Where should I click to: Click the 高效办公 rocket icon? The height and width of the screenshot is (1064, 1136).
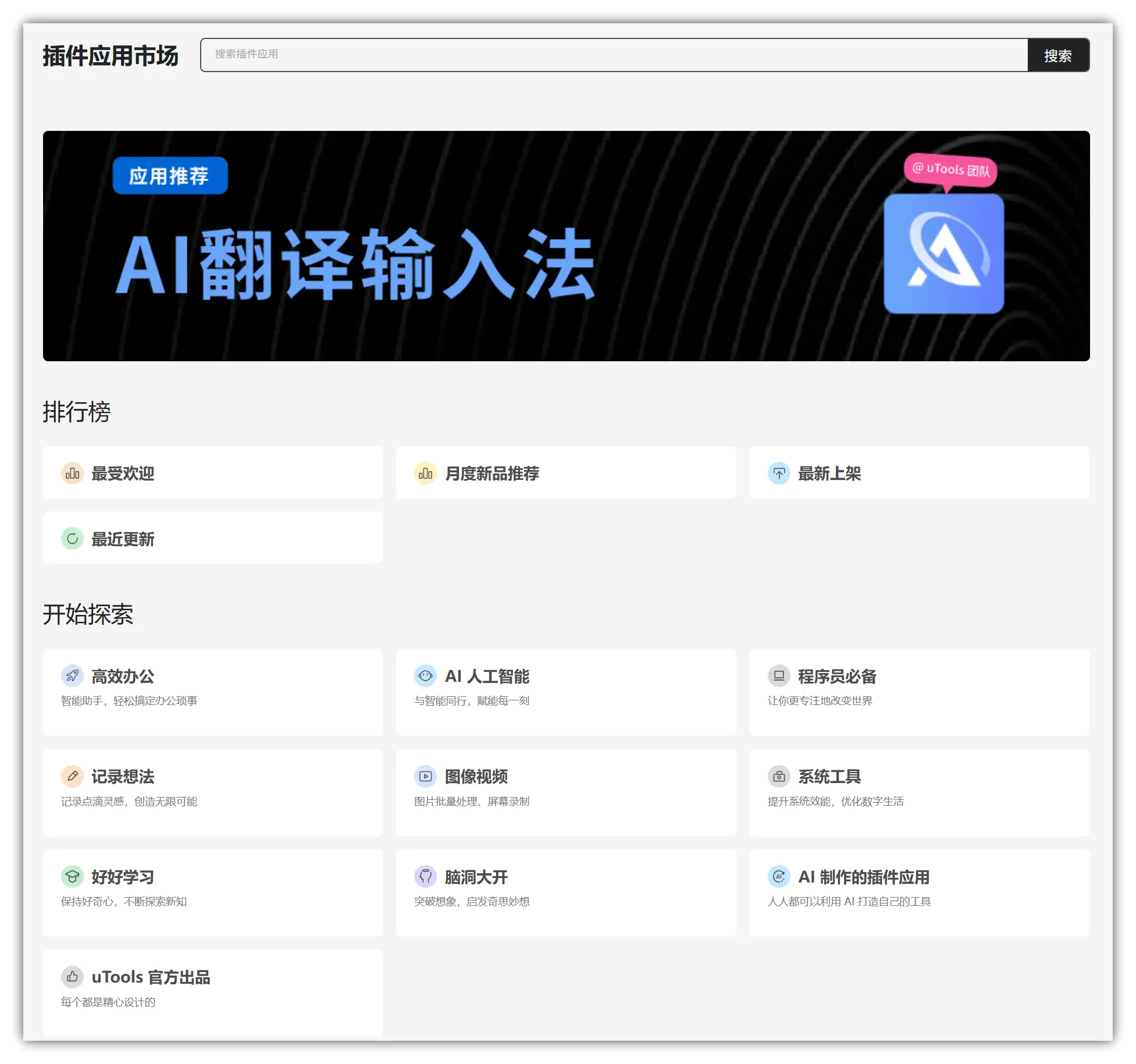[72, 676]
